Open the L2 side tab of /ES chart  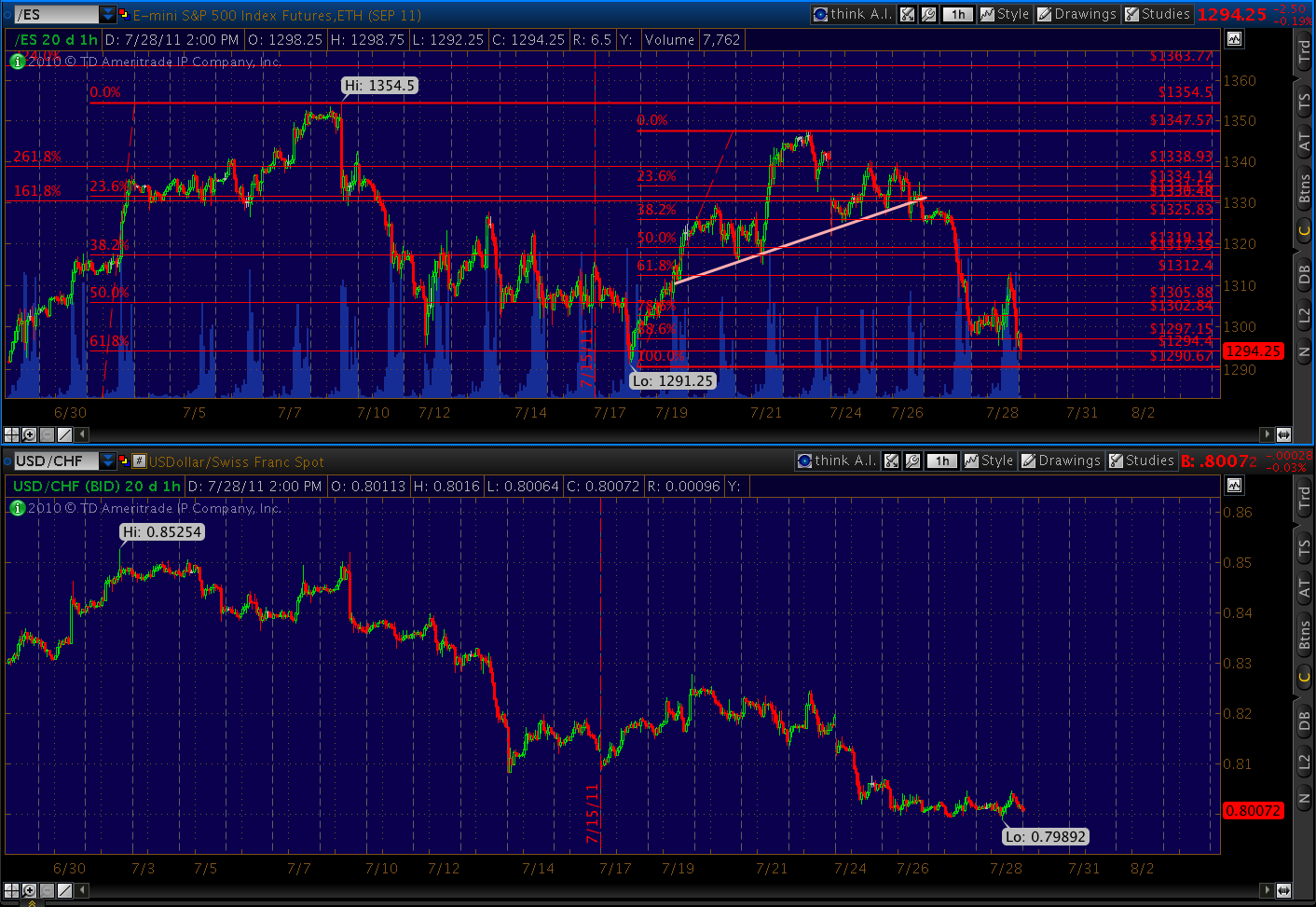(1305, 316)
